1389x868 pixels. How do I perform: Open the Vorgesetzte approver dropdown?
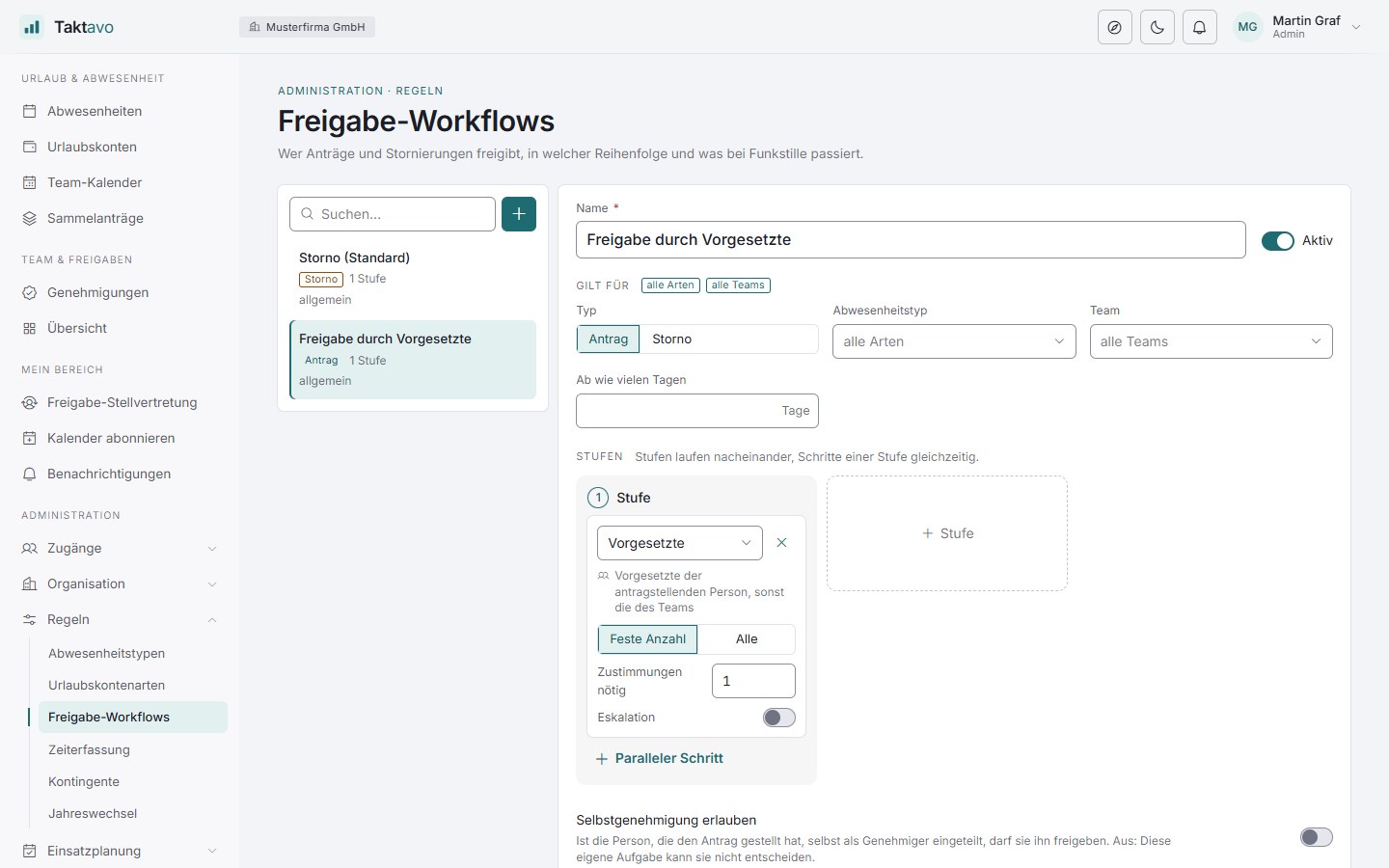pyautogui.click(x=680, y=543)
